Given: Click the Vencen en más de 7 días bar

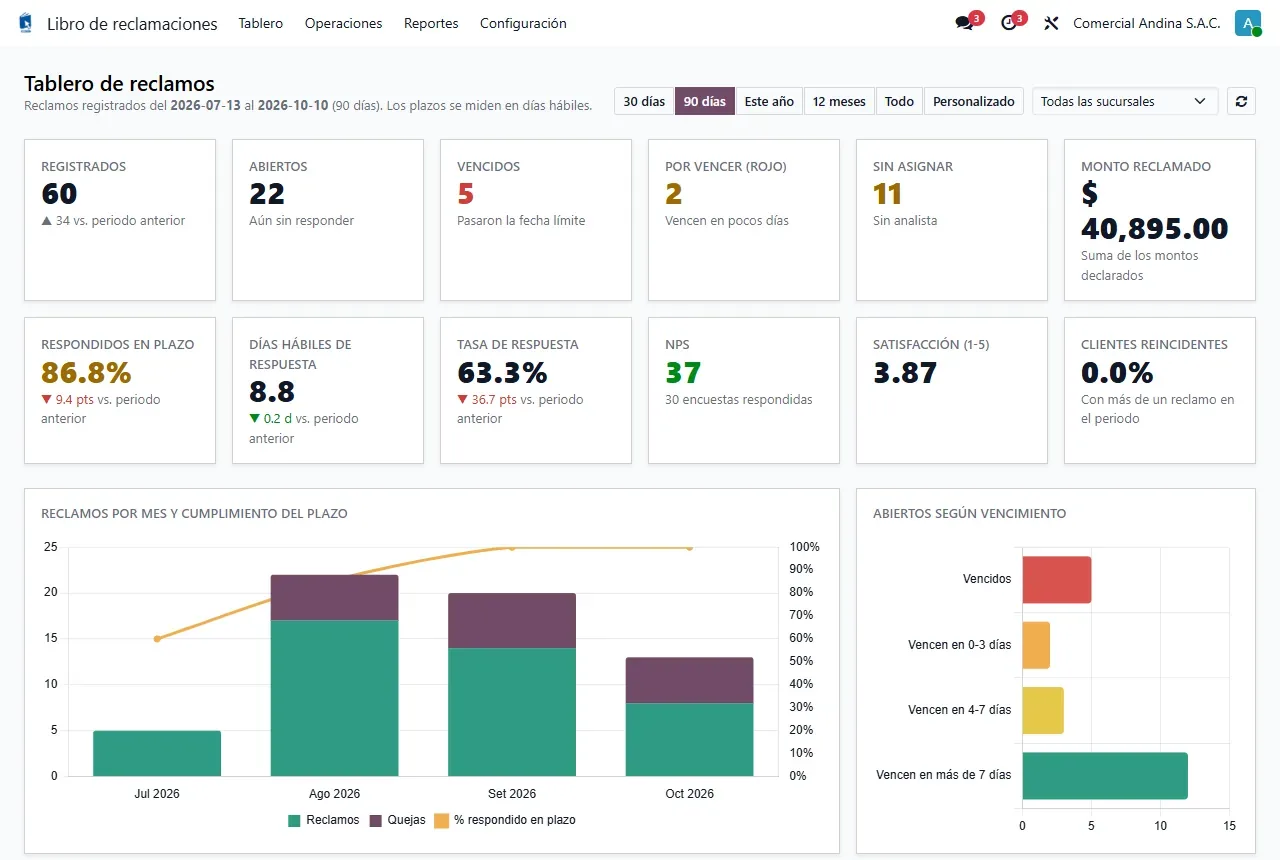Looking at the screenshot, I should (1105, 775).
